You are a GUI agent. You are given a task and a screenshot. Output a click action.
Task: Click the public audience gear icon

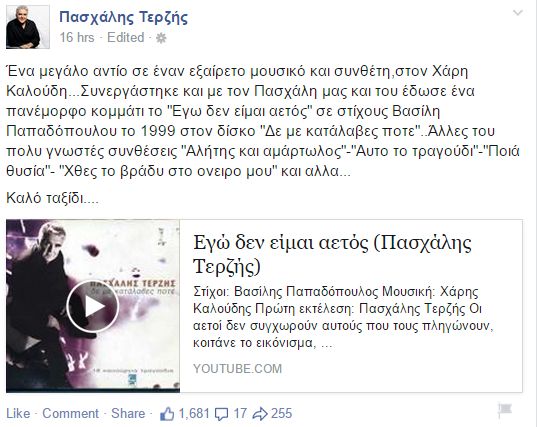coord(161,38)
